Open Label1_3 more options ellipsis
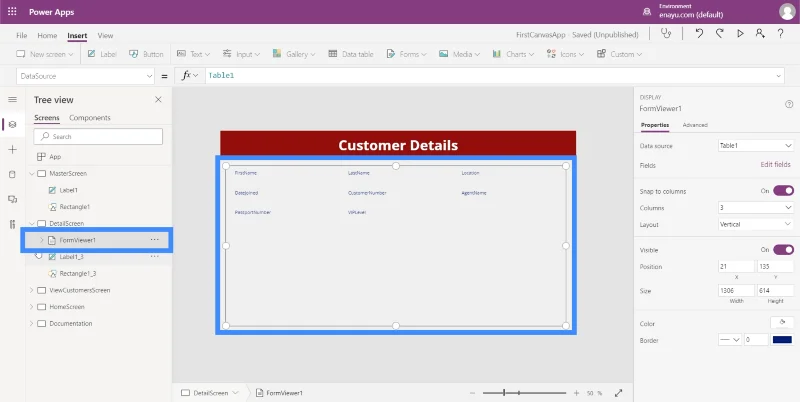Viewport: 800px width, 402px height. 155,257
